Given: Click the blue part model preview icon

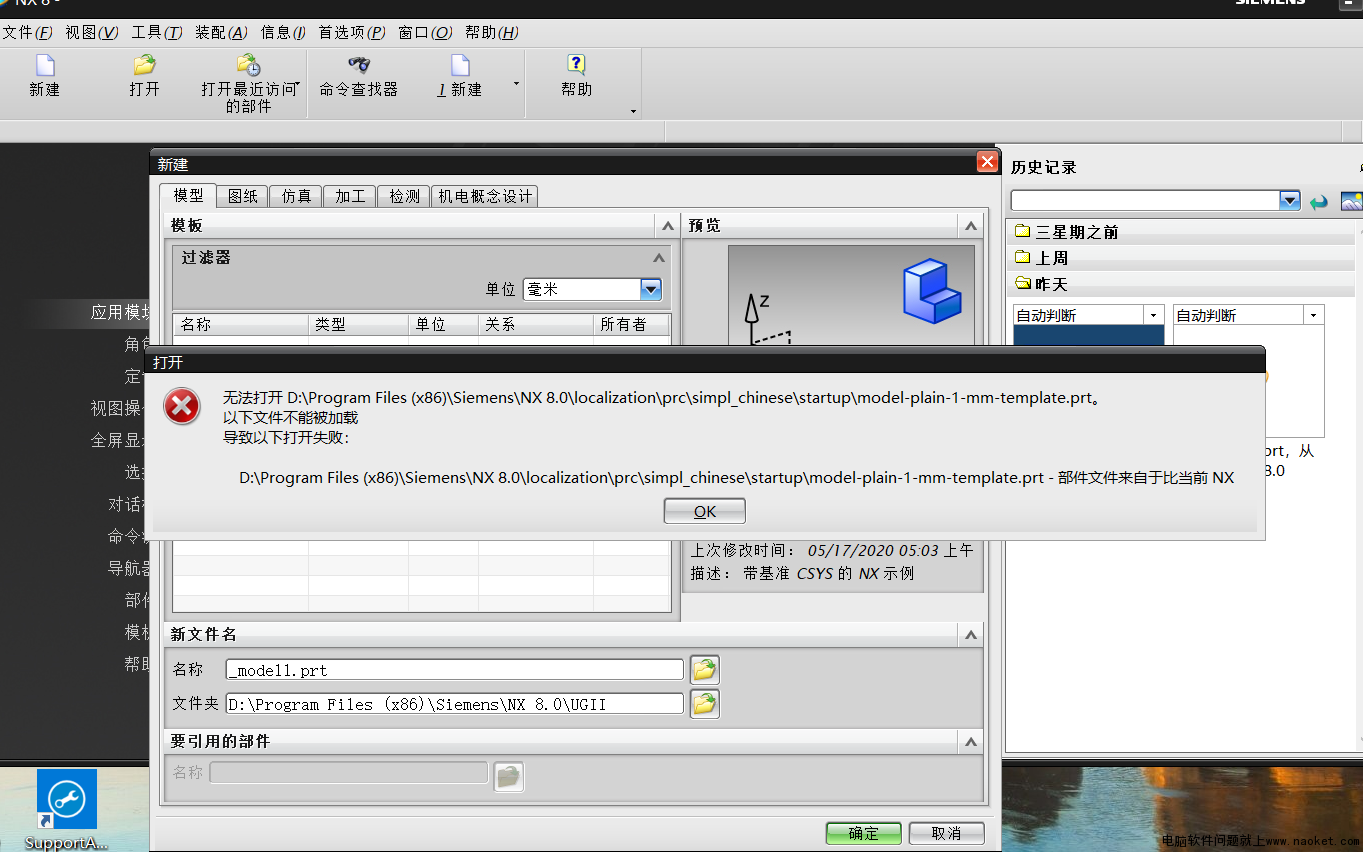Looking at the screenshot, I should pos(932,291).
